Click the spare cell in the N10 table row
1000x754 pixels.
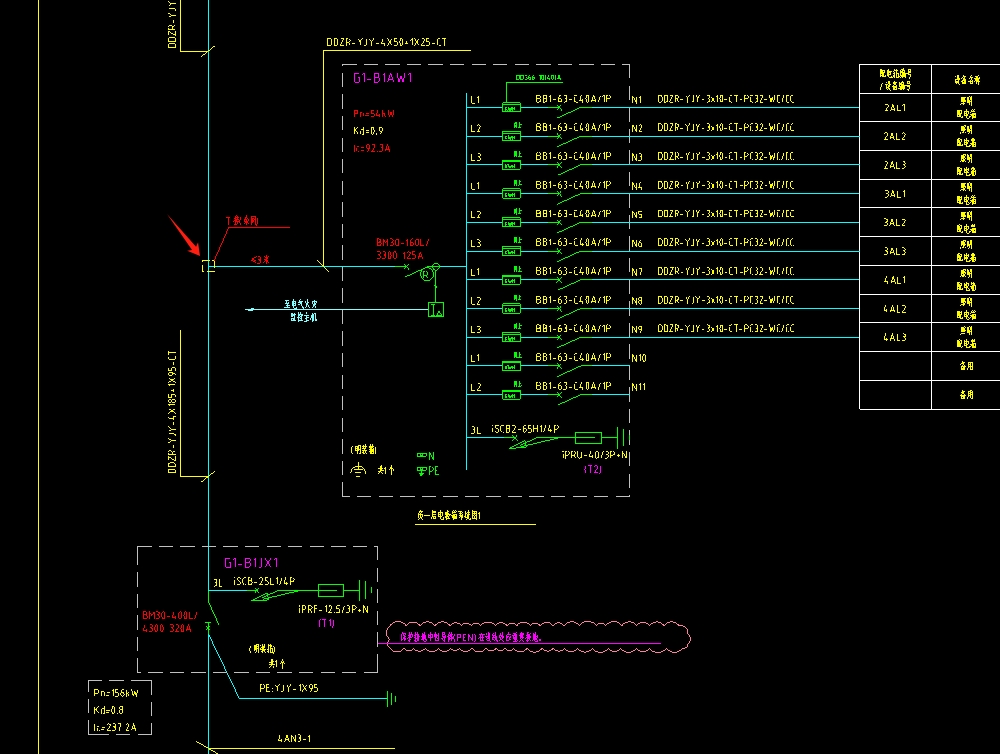coord(967,366)
